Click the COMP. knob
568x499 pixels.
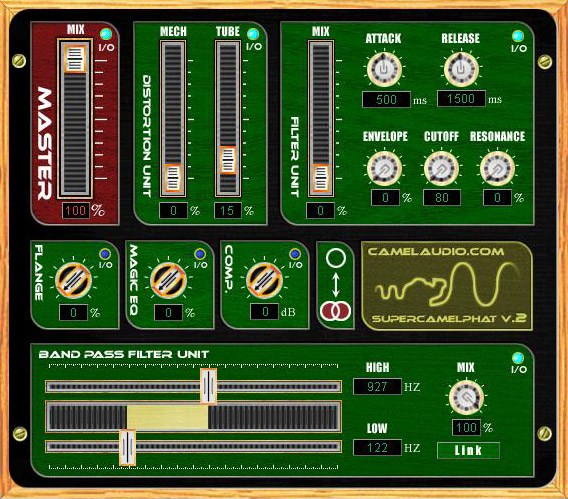pyautogui.click(x=264, y=281)
